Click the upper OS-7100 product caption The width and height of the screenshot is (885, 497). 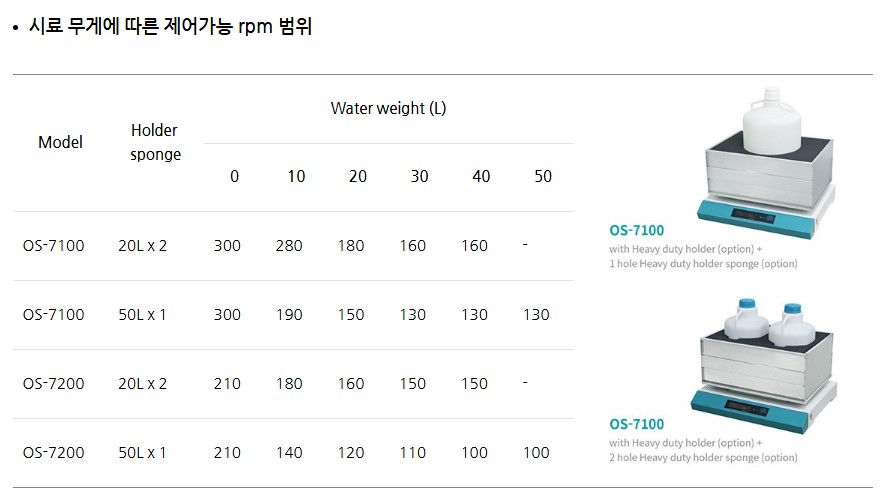point(636,230)
